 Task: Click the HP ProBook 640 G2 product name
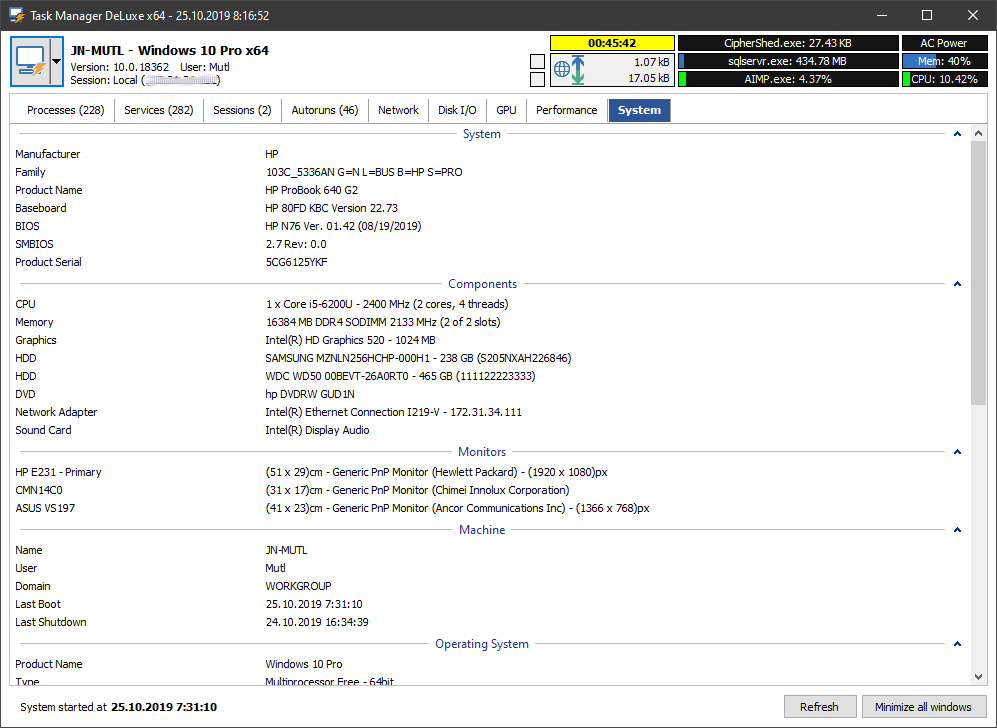312,190
